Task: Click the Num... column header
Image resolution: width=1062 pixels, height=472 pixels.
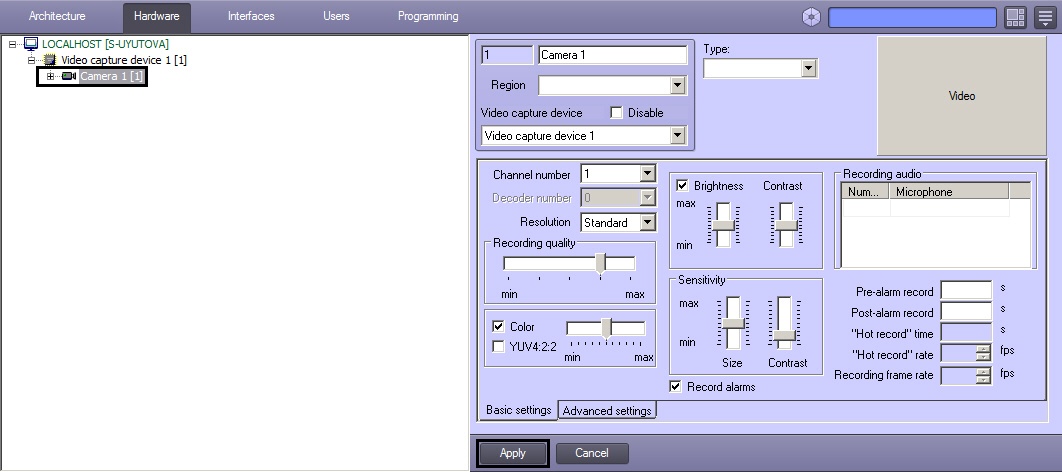Action: tap(866, 192)
